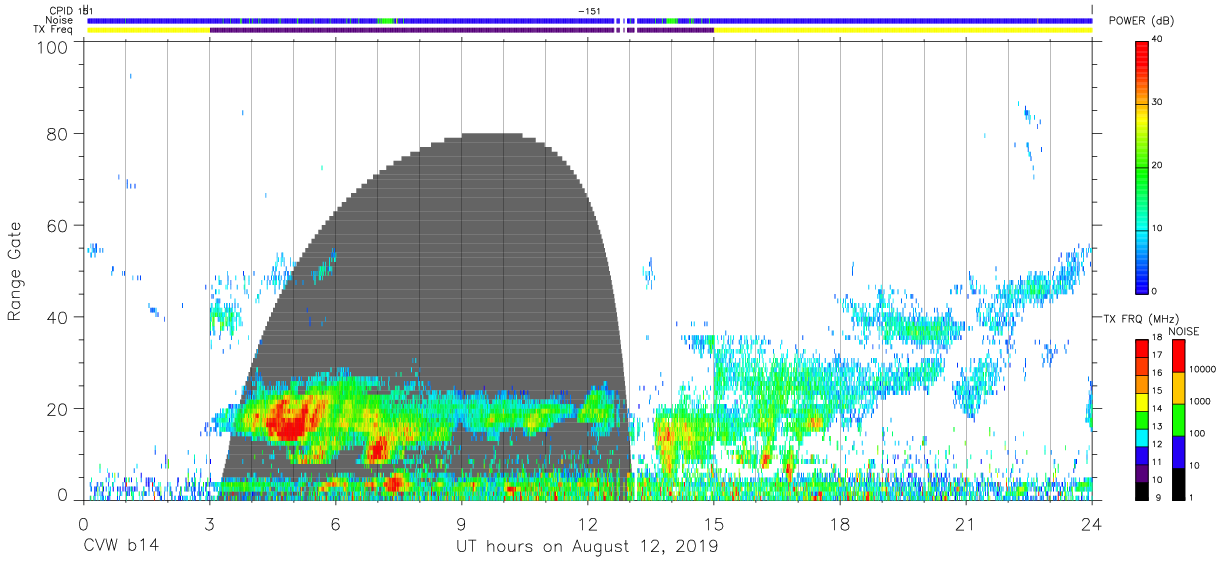Viewport: 1228px width, 567px height.
Task: Click the 80 tick on the Range Gate axis
Action: tap(57, 134)
